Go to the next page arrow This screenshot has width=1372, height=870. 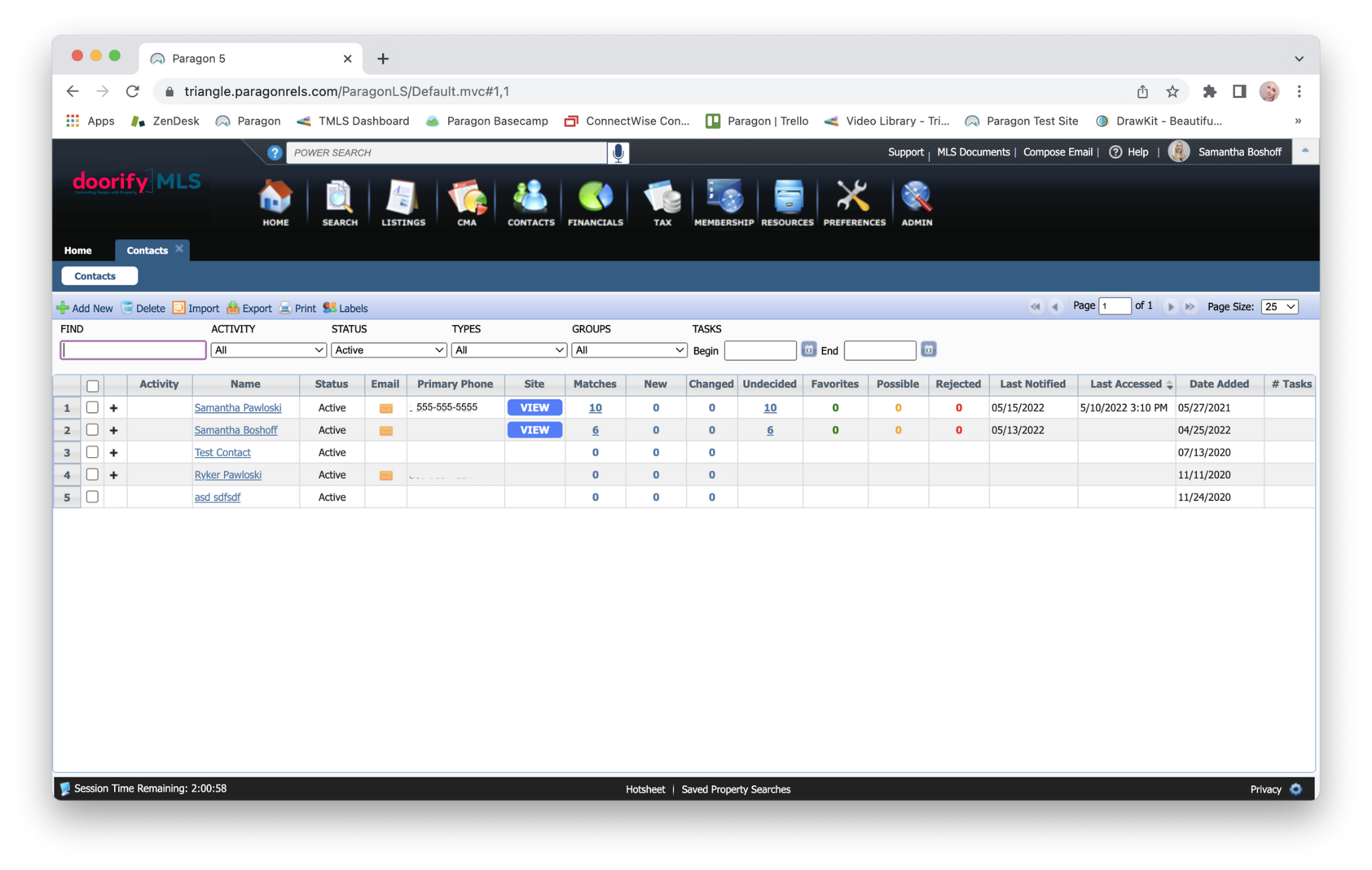pyautogui.click(x=1171, y=307)
